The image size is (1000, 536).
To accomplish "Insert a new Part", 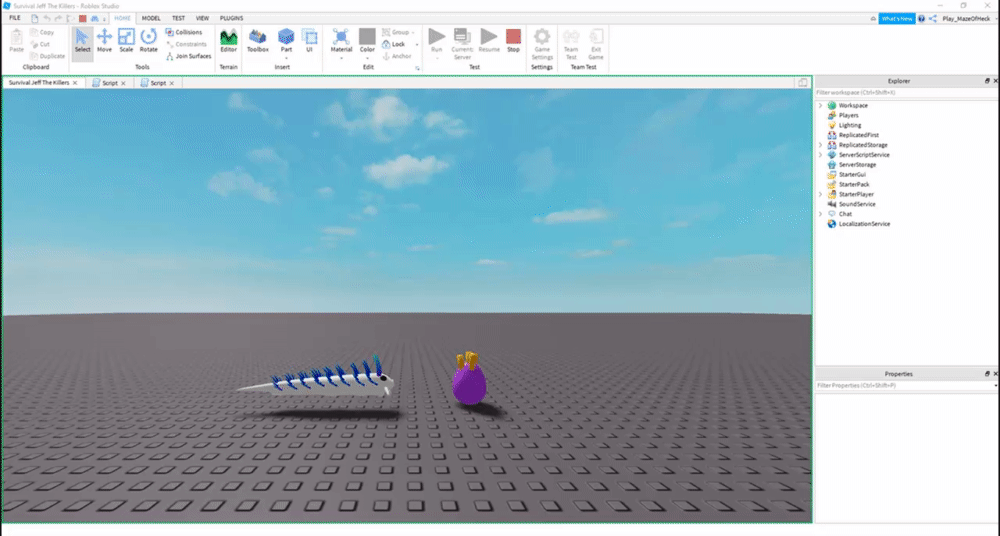I will [286, 38].
